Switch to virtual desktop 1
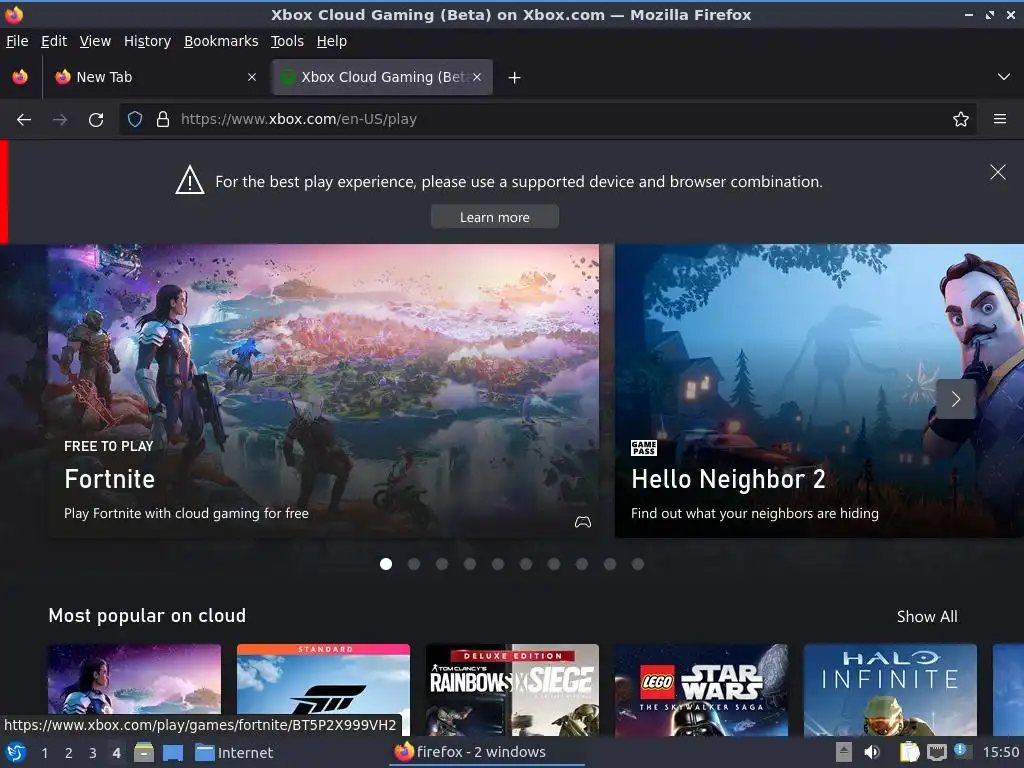Viewport: 1024px width, 768px height. pyautogui.click(x=44, y=753)
